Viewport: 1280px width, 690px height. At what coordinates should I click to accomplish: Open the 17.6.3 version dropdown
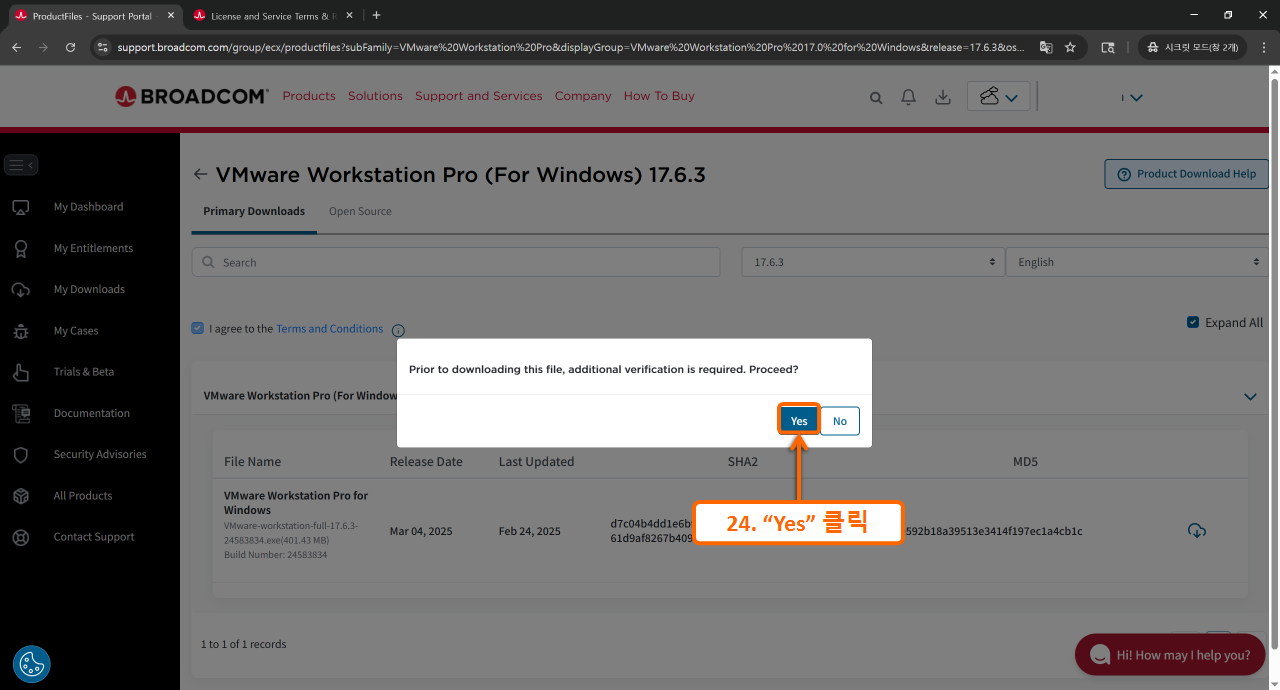pos(872,262)
